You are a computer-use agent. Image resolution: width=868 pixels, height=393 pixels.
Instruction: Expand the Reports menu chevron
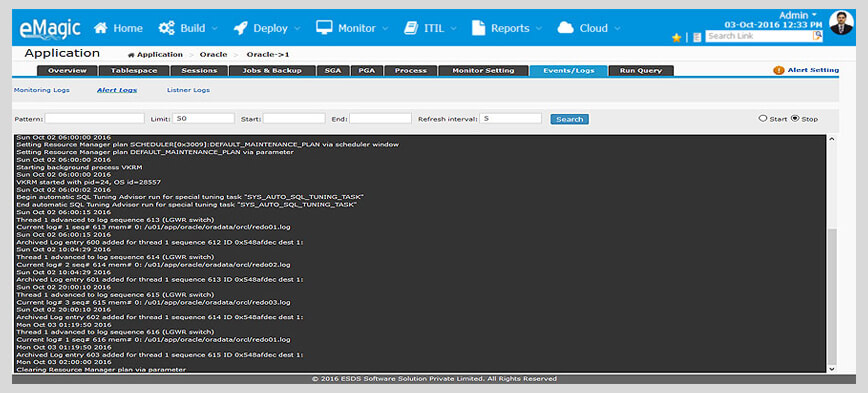[538, 29]
